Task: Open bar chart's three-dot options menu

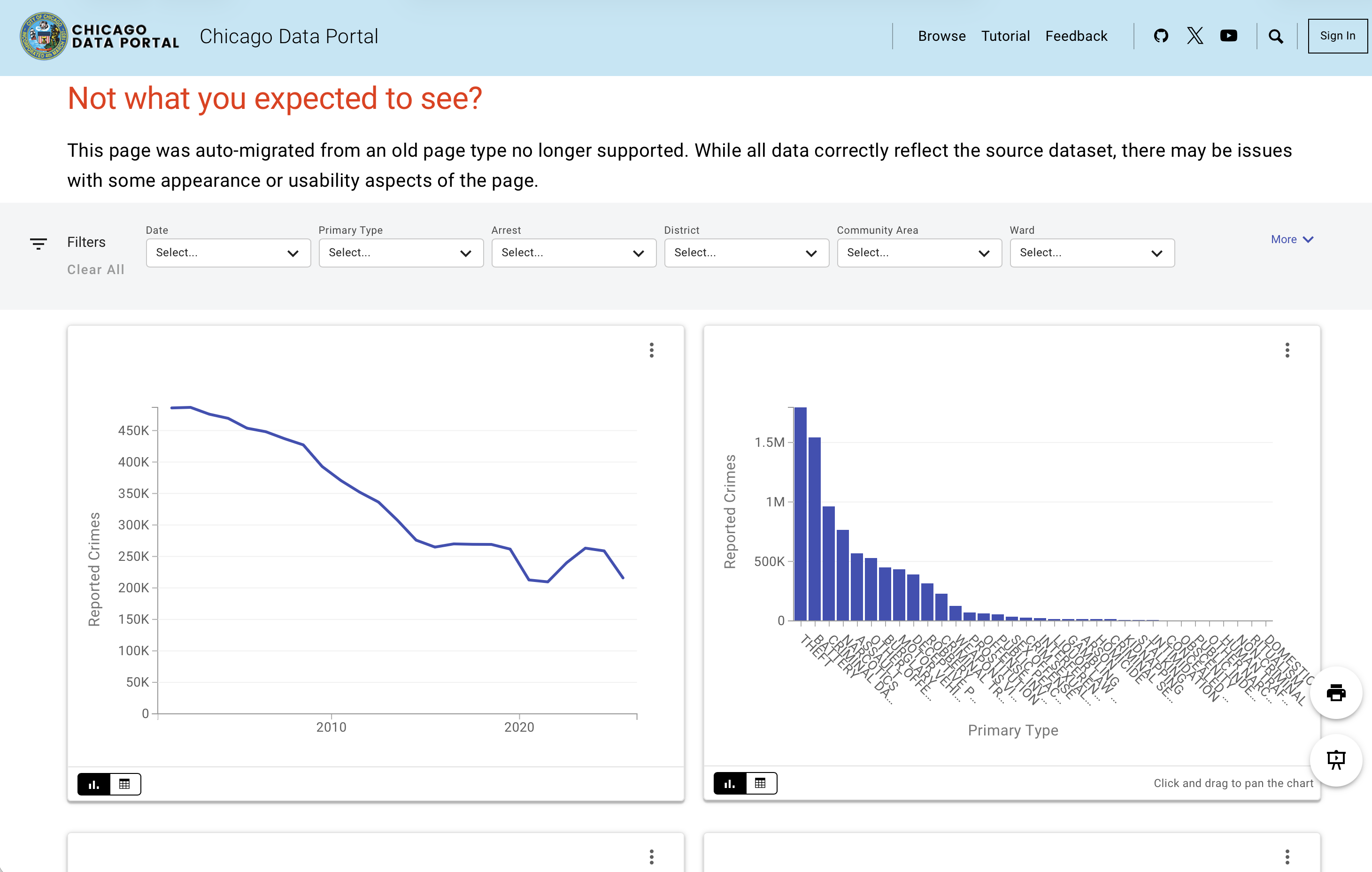Action: pos(1287,350)
